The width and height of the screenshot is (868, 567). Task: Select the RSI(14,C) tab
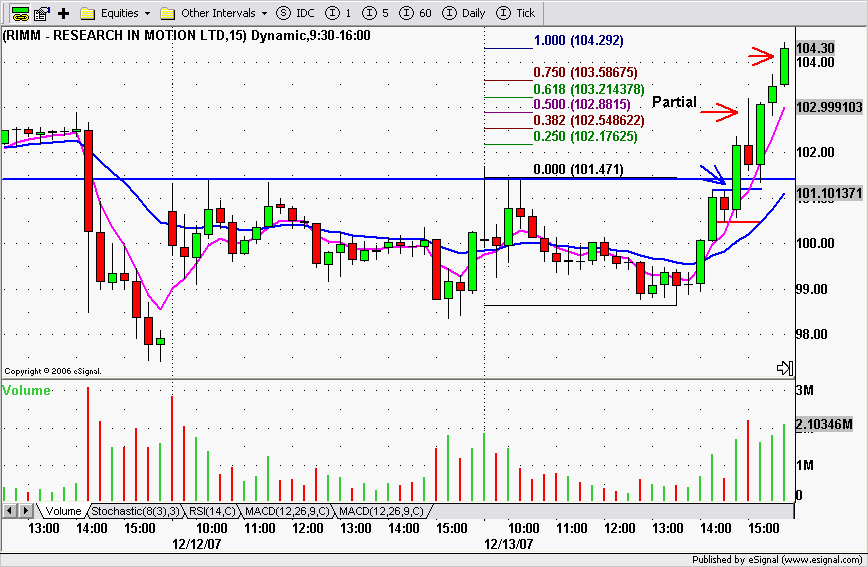(x=212, y=511)
